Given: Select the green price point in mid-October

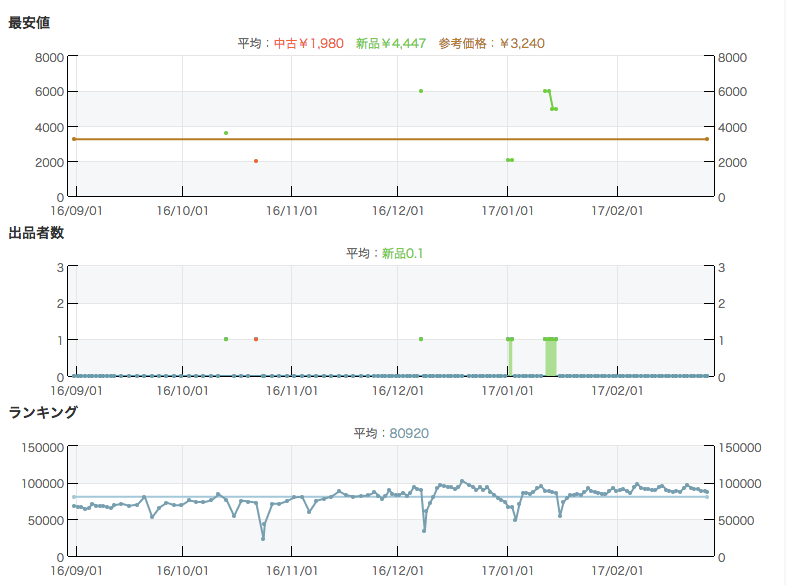Looking at the screenshot, I should tap(226, 133).
